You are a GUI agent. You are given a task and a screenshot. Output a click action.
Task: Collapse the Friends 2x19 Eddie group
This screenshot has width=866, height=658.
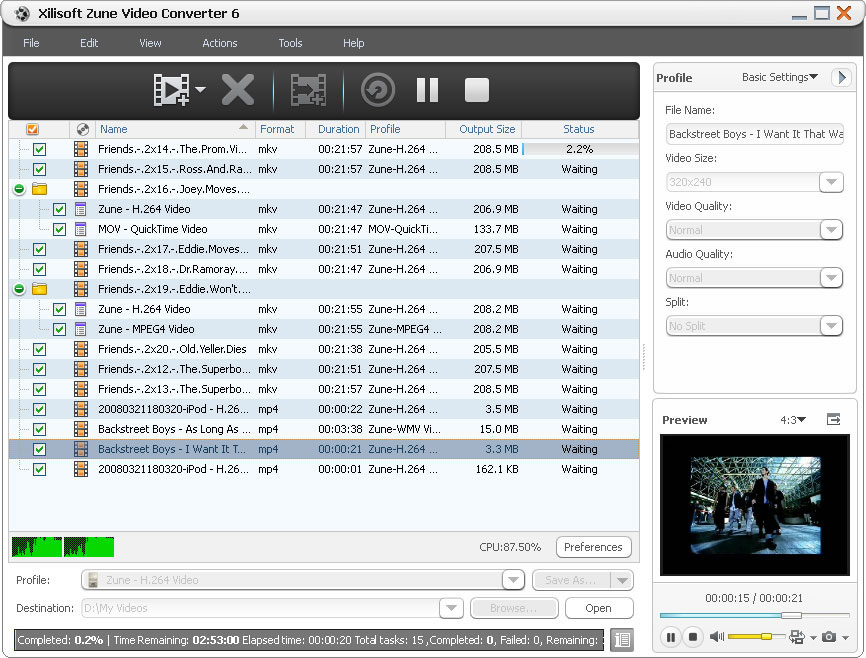tap(18, 289)
